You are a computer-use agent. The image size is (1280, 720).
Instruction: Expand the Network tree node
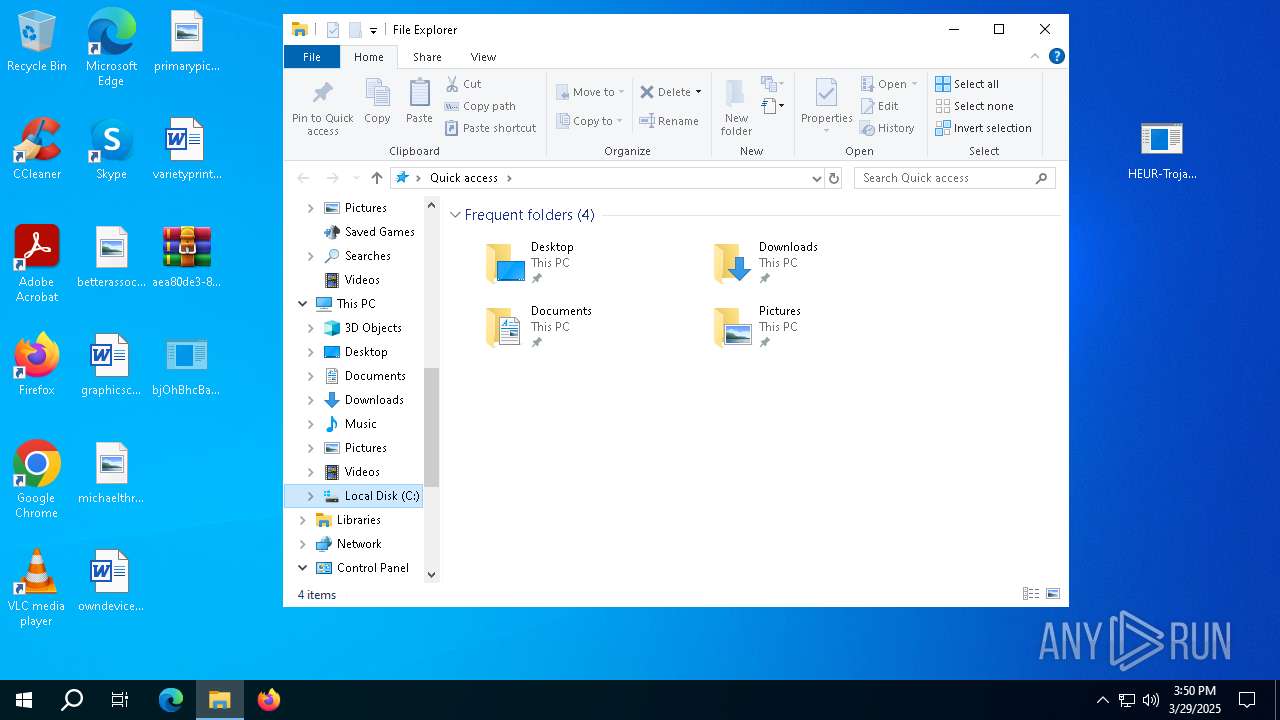302,544
